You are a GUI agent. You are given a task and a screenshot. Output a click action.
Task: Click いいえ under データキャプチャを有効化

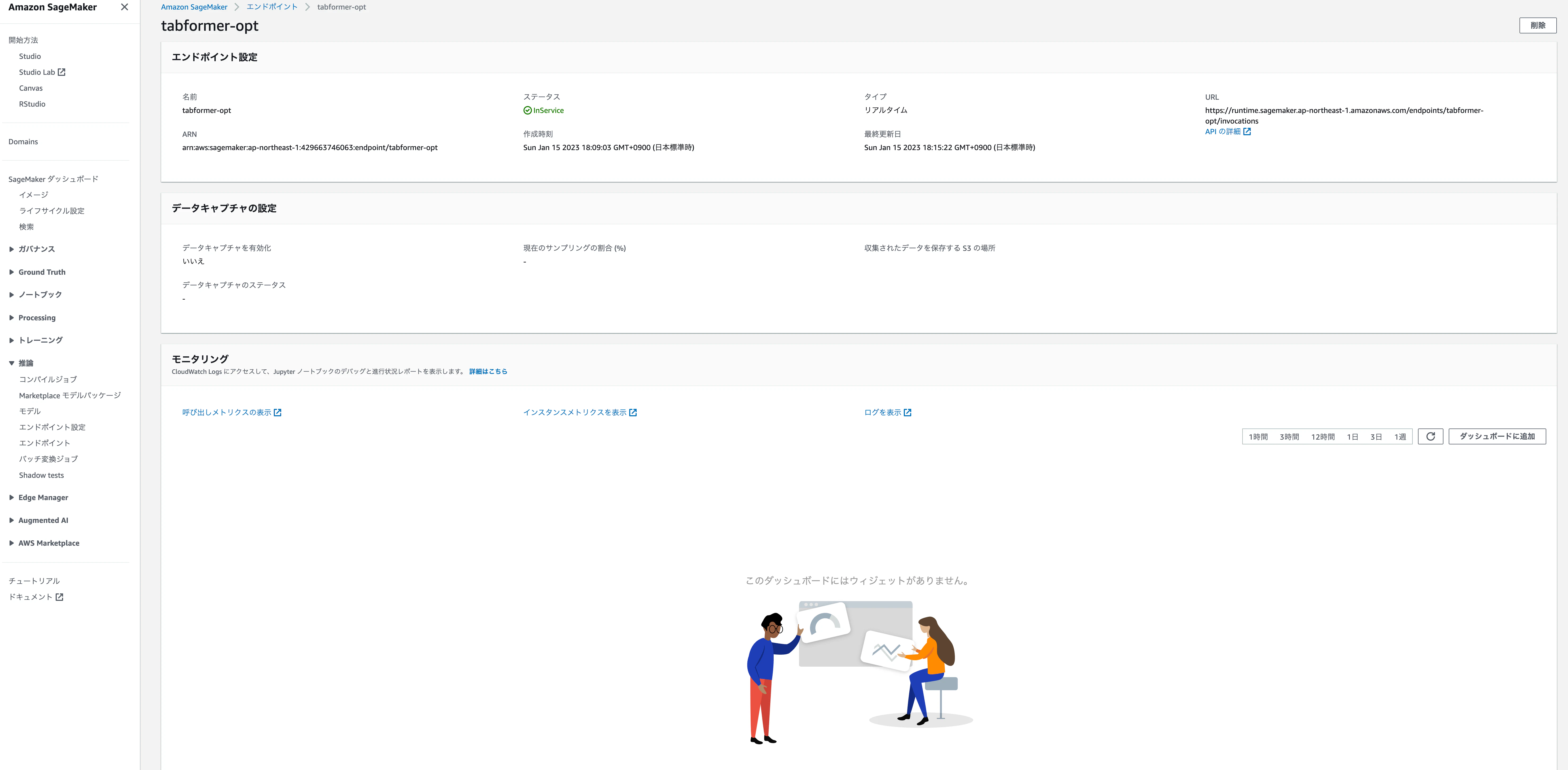click(x=193, y=261)
